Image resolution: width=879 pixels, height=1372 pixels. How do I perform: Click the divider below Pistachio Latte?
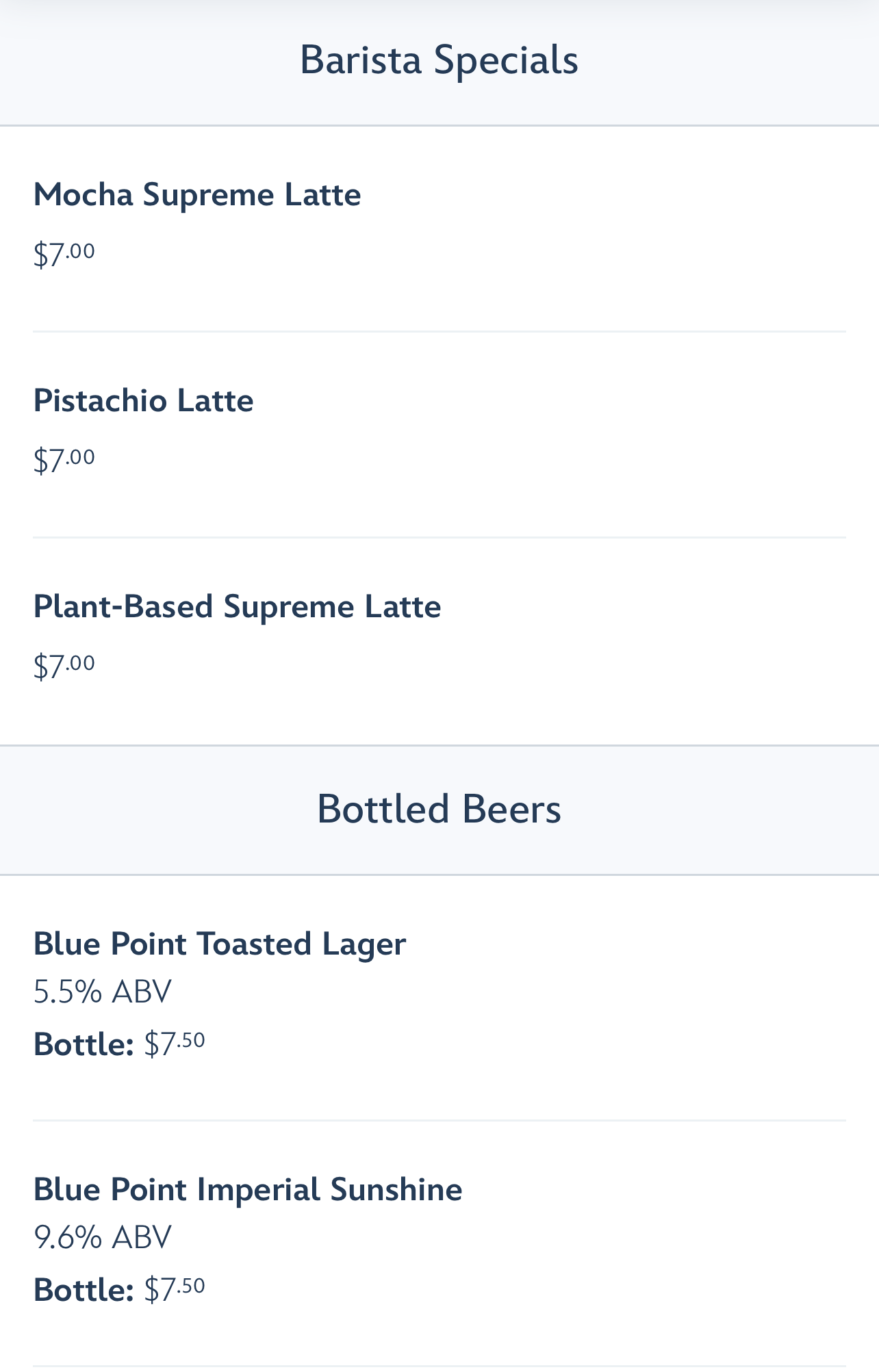[x=439, y=538]
